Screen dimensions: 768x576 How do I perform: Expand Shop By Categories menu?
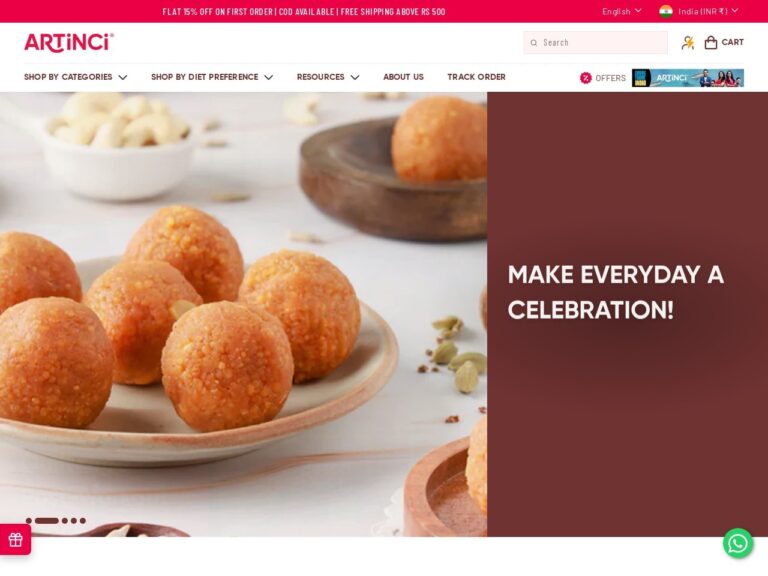click(x=75, y=77)
